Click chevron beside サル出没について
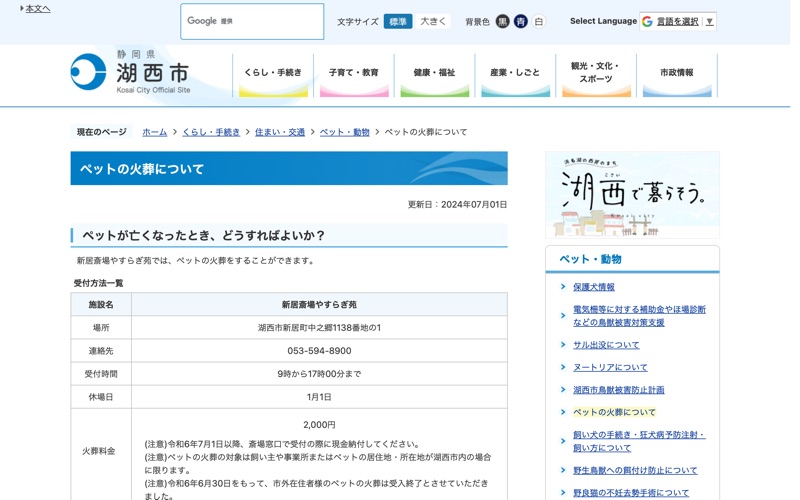800x500 pixels. point(563,345)
